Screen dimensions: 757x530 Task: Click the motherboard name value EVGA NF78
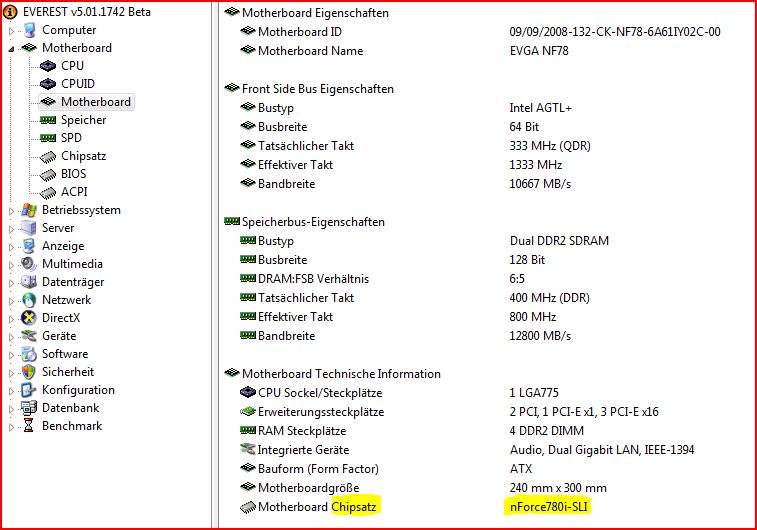click(x=539, y=51)
